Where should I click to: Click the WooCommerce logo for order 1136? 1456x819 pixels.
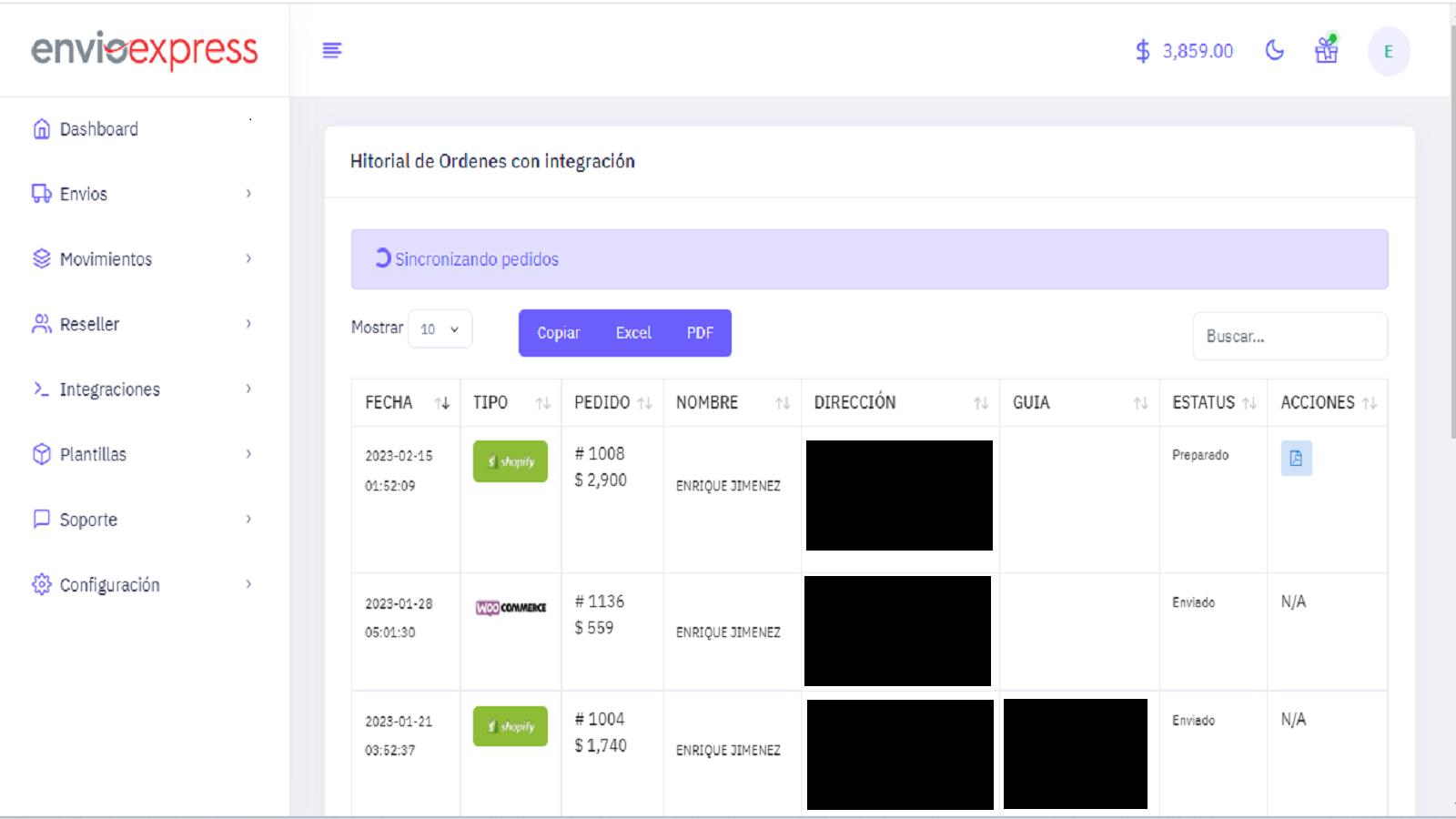point(511,607)
